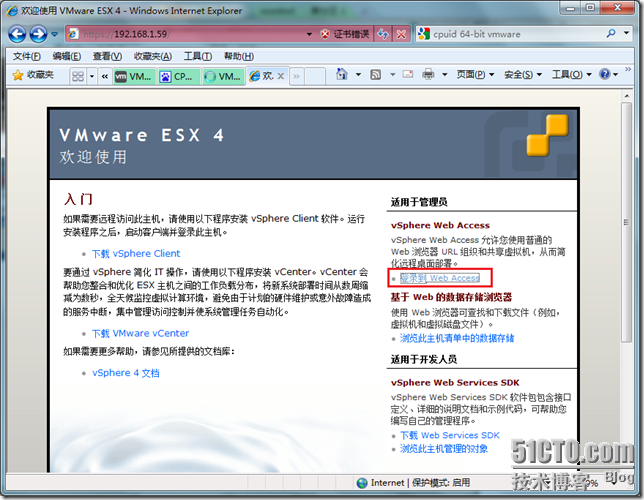Click the 下载 vSphere Client link
Screen dimensions: 644x500
(x=136, y=253)
